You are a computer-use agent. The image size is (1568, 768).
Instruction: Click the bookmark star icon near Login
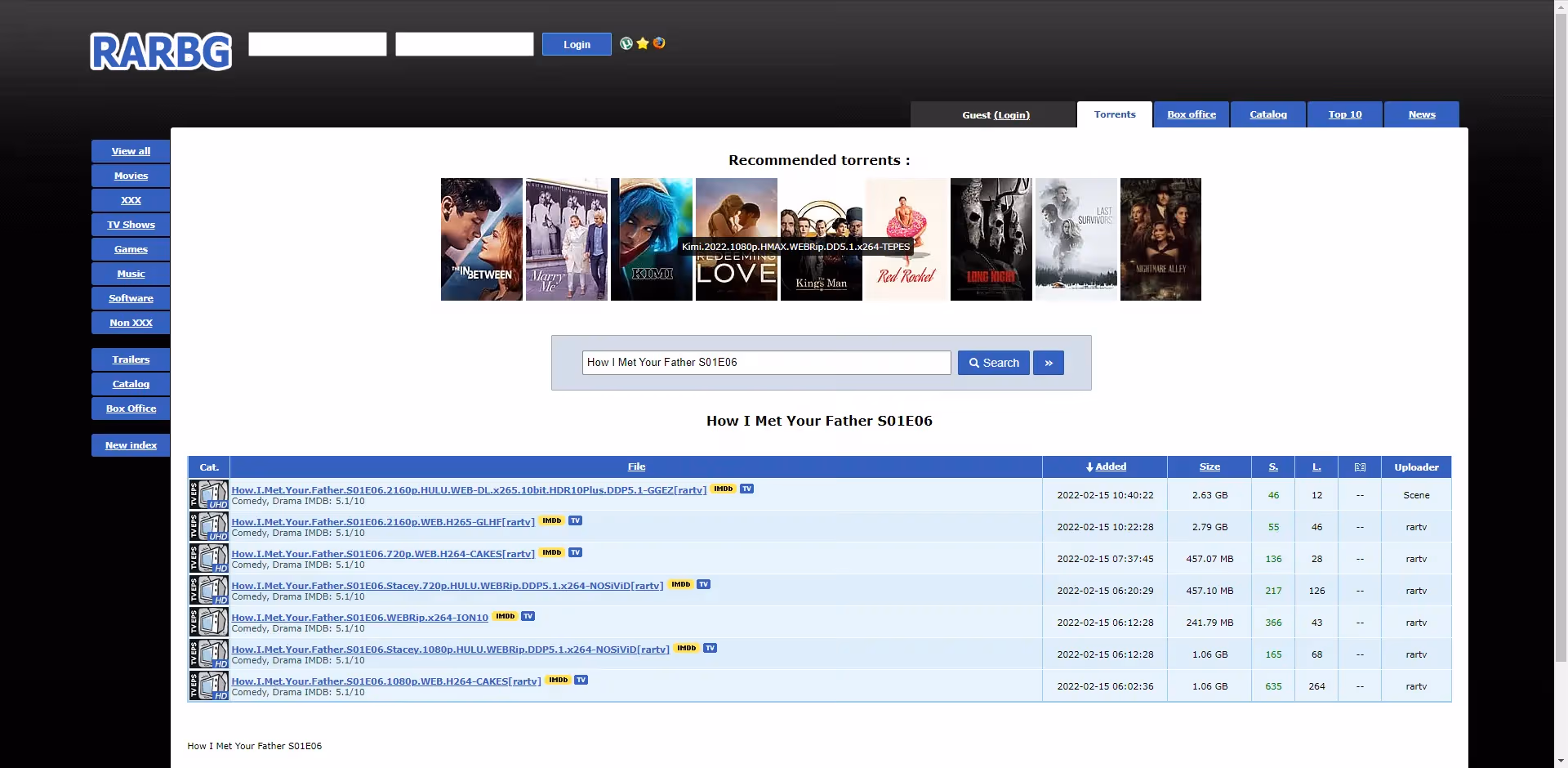click(643, 43)
